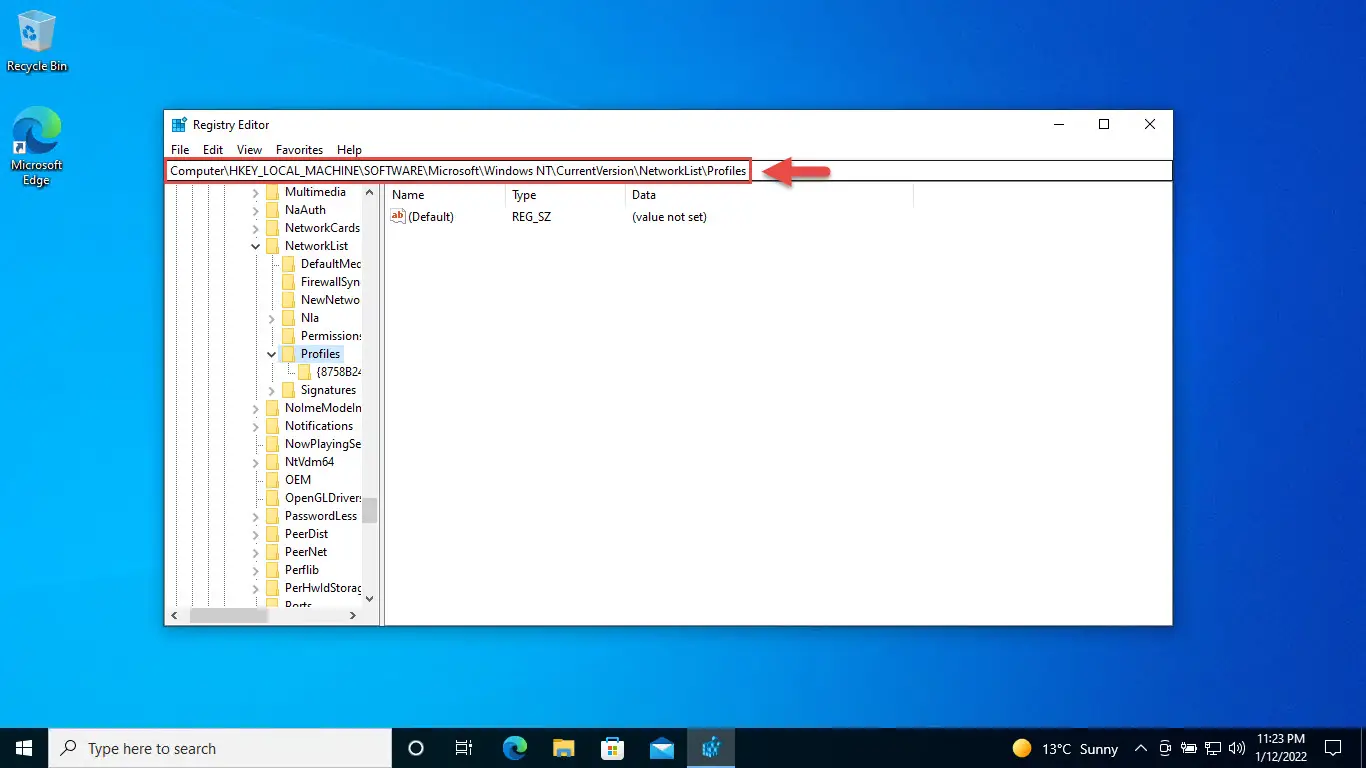Collapse the NetworkList key
The width and height of the screenshot is (1366, 768).
256,246
